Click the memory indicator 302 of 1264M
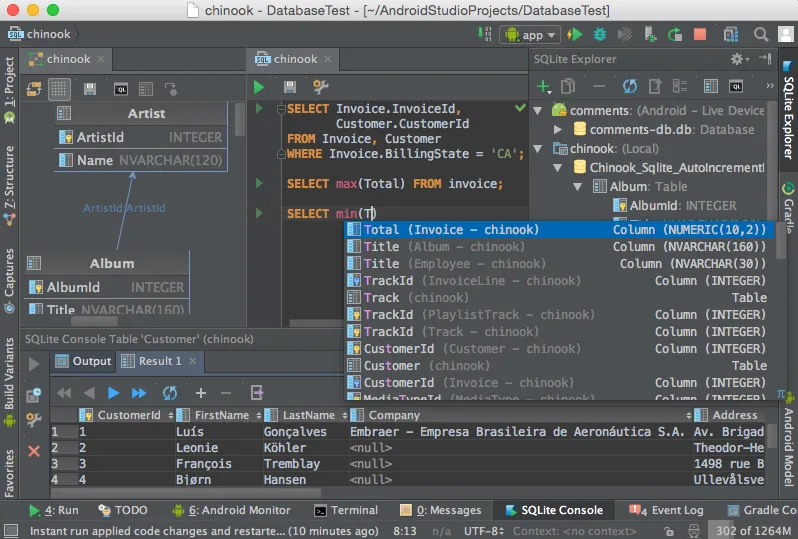Screen dimensions: 798x539 pos(753,531)
